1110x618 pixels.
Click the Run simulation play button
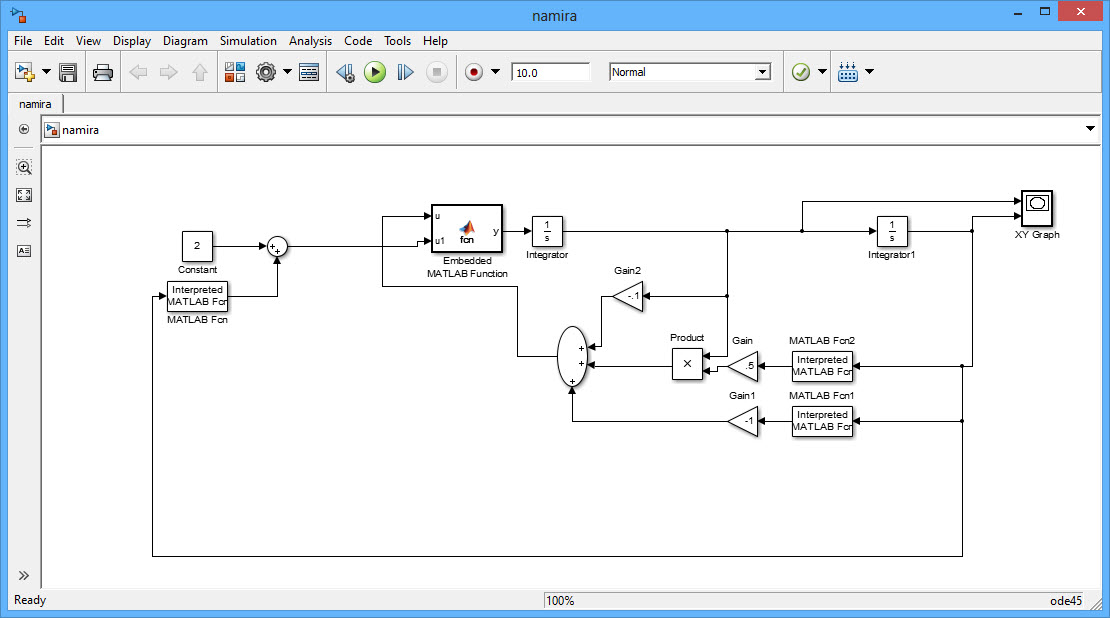coord(375,72)
